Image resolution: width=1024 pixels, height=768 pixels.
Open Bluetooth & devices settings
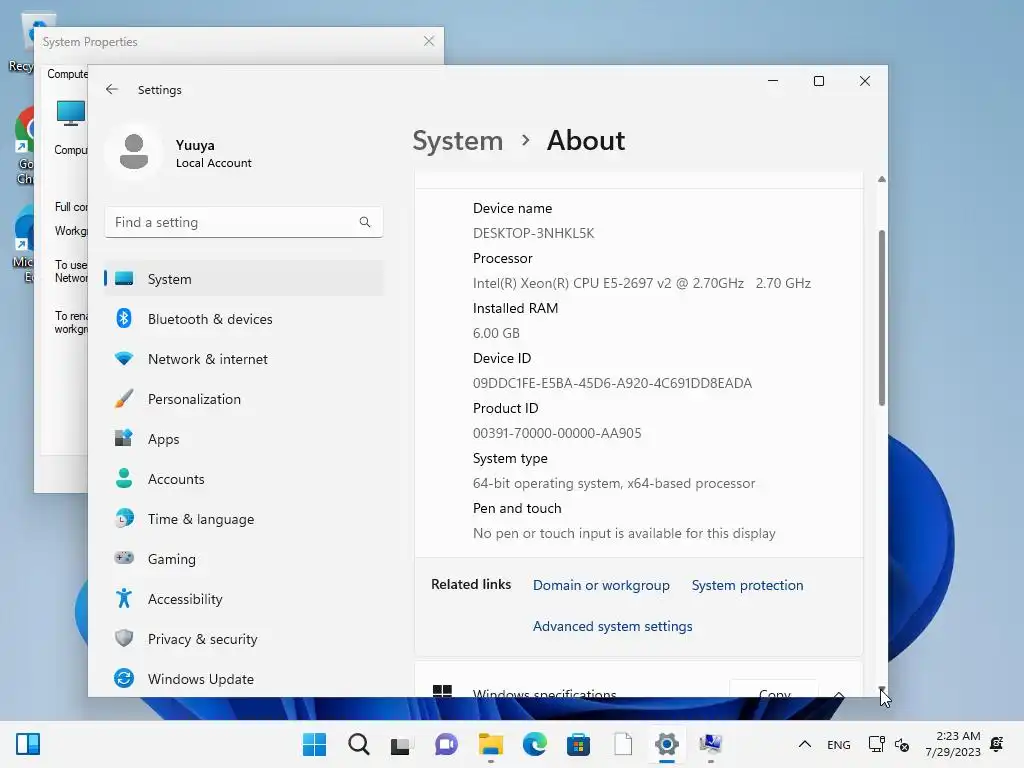coord(243,319)
